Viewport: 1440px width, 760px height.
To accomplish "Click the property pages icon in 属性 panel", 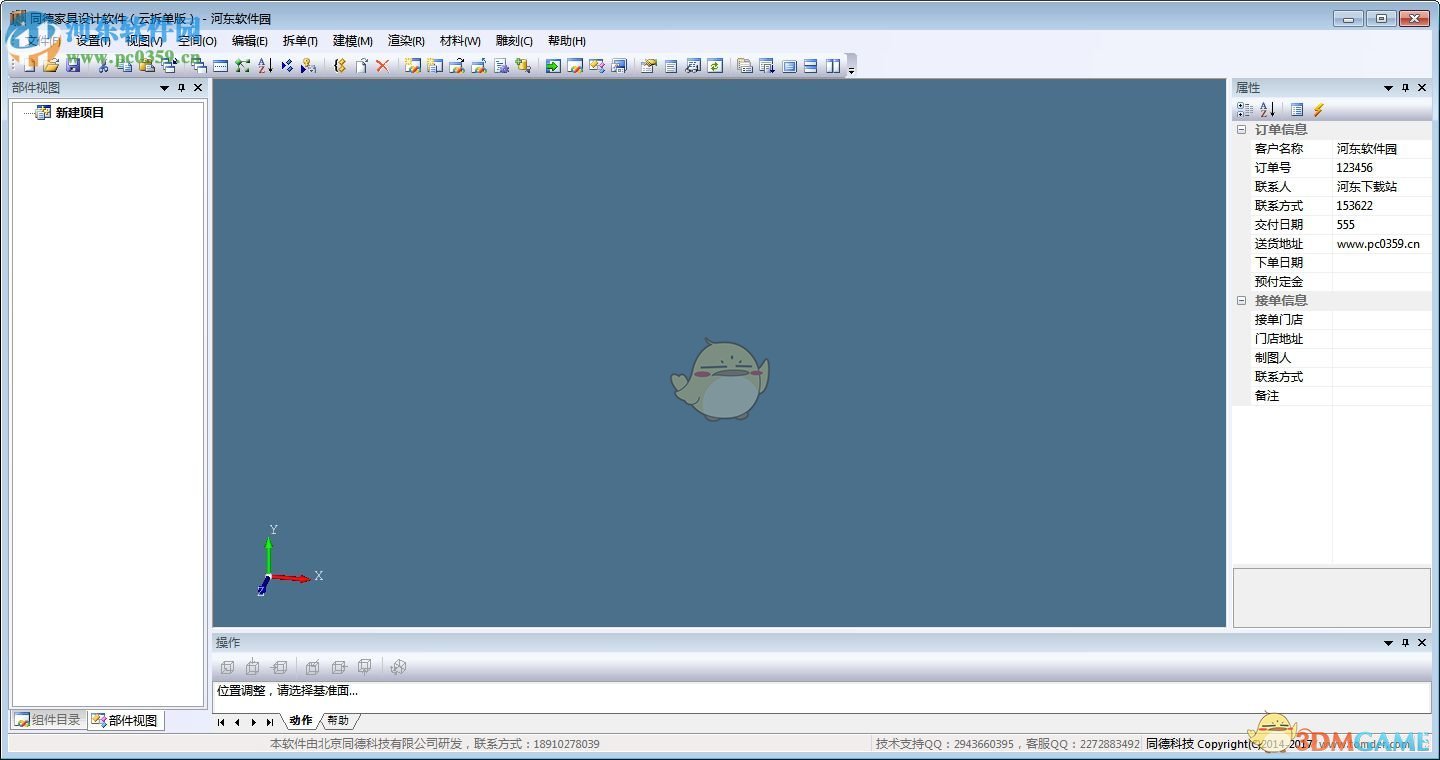I will [x=1296, y=110].
